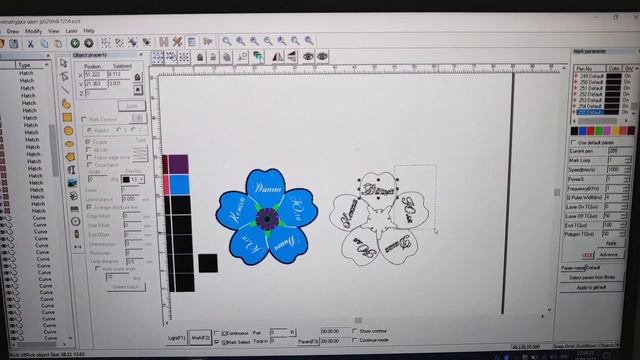Select the Node edit tool

tap(64, 76)
